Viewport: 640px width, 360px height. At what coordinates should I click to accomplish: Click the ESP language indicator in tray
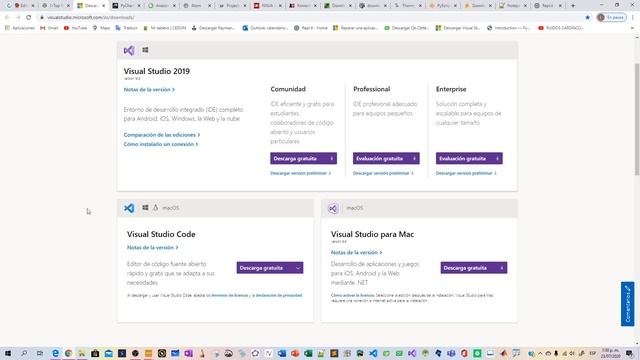coord(592,353)
